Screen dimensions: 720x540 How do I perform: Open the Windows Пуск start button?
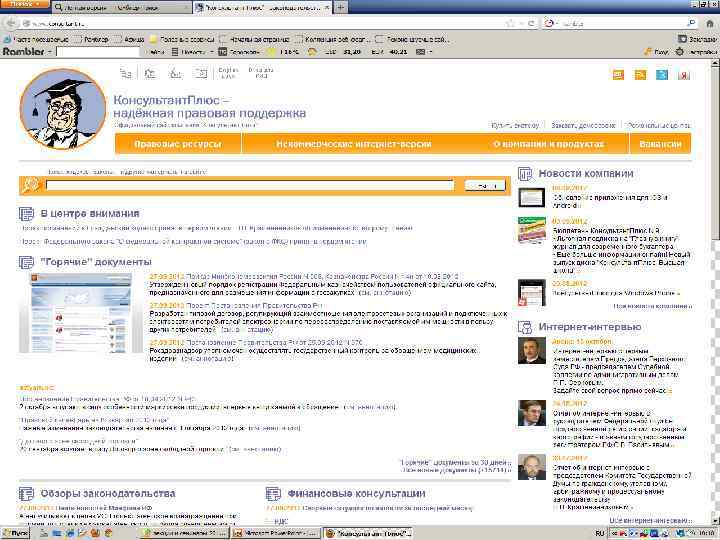(16, 533)
